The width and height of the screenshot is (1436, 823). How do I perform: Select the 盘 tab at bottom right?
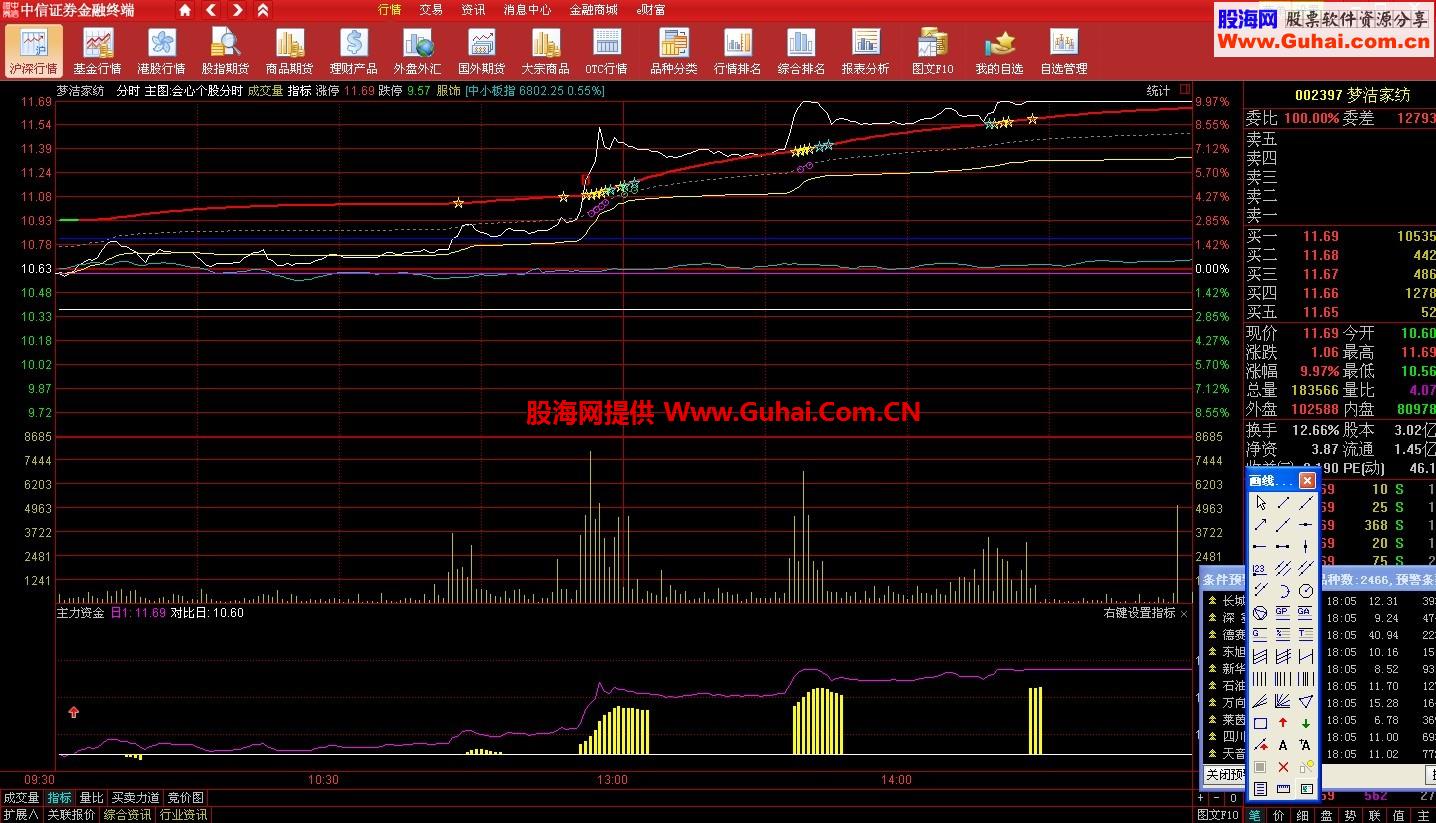pos(1326,815)
